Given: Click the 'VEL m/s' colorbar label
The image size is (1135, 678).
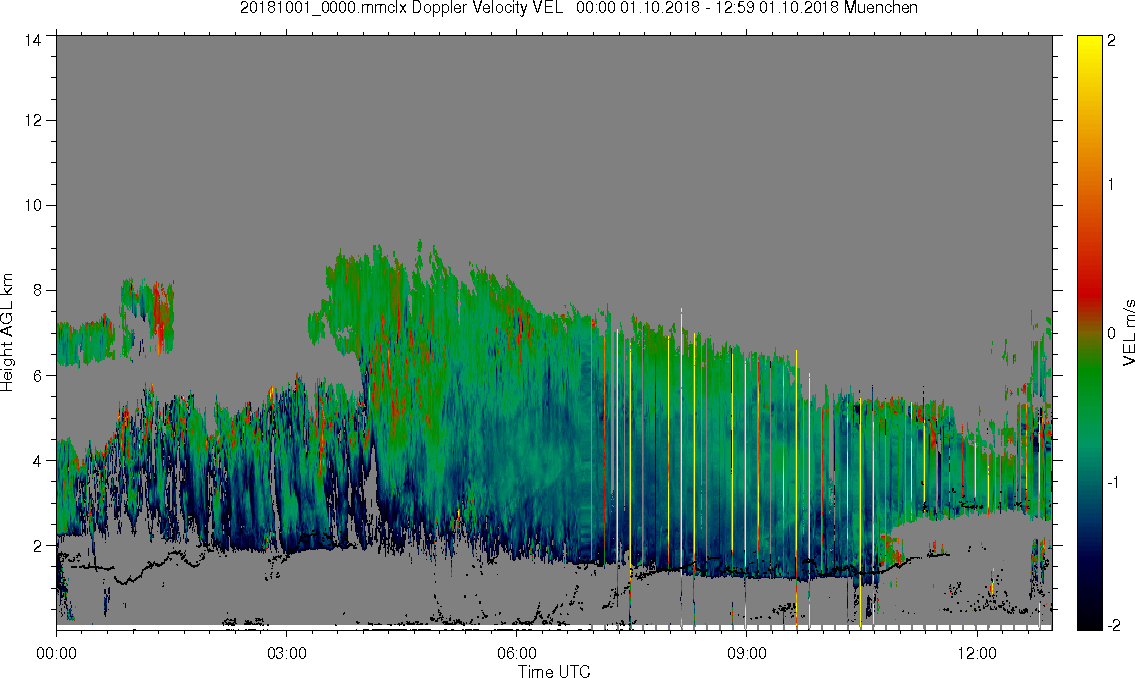Looking at the screenshot, I should point(1127,331).
